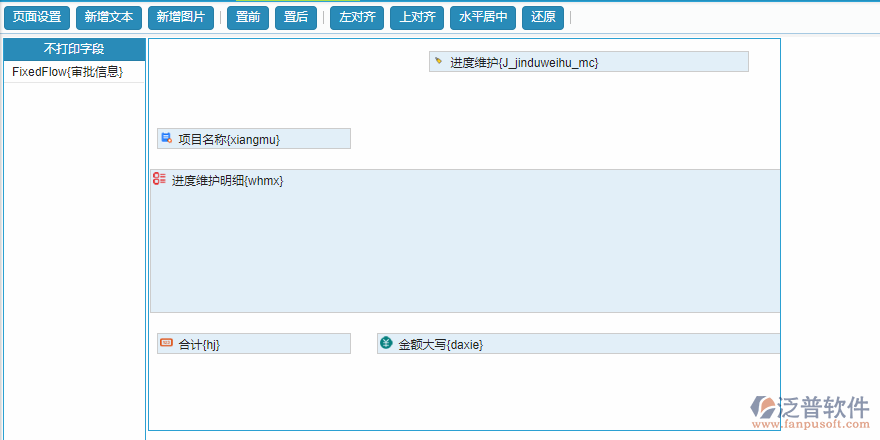Image resolution: width=880 pixels, height=440 pixels.
Task: Select the 金额大写{daxie} field box
Action: pyautogui.click(x=578, y=344)
